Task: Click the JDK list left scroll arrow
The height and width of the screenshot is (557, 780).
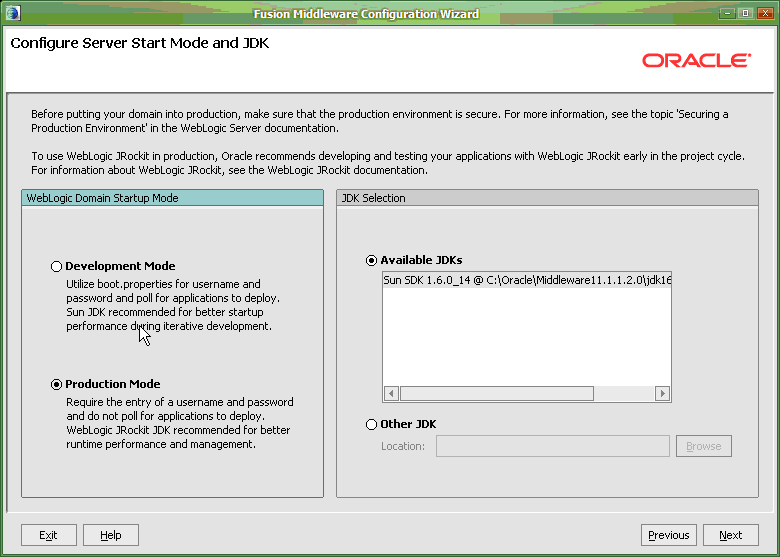Action: click(x=391, y=393)
